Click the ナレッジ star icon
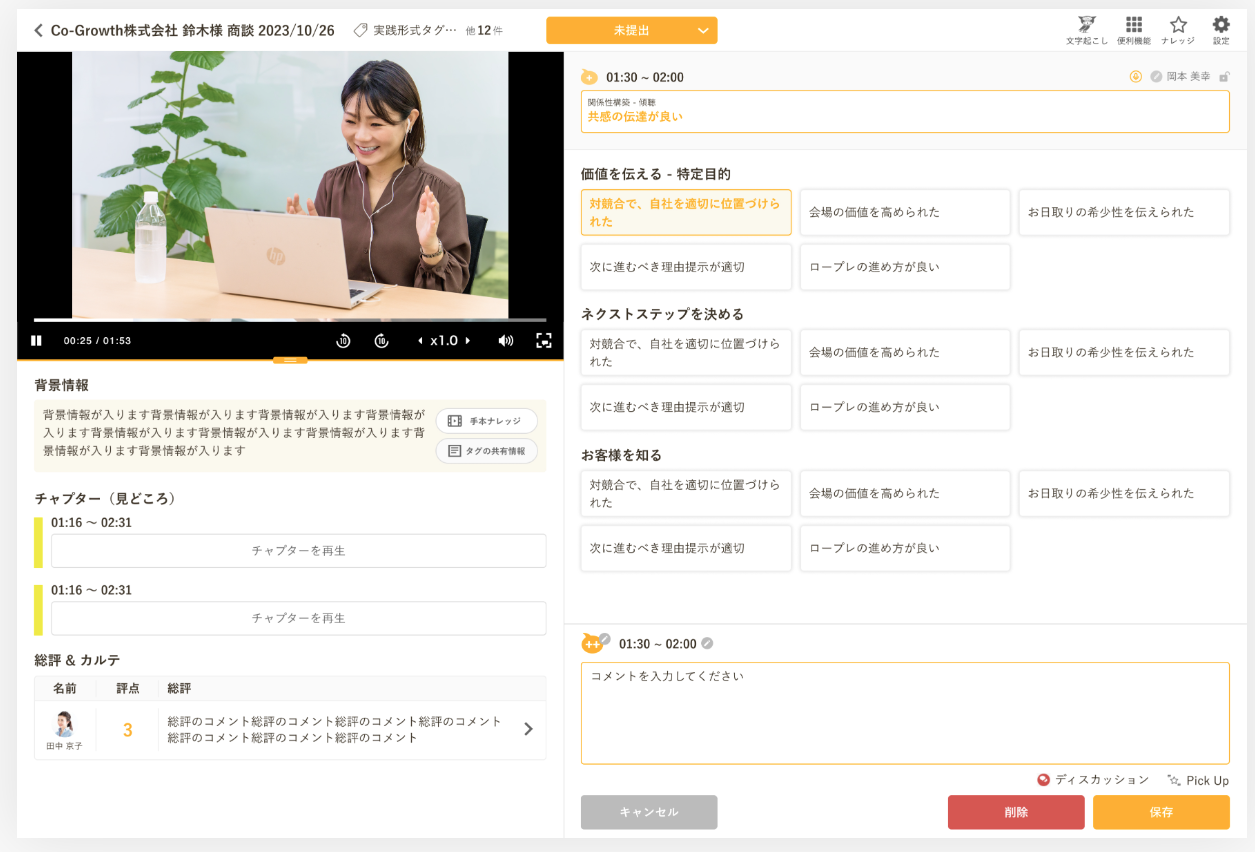 pyautogui.click(x=1178, y=29)
